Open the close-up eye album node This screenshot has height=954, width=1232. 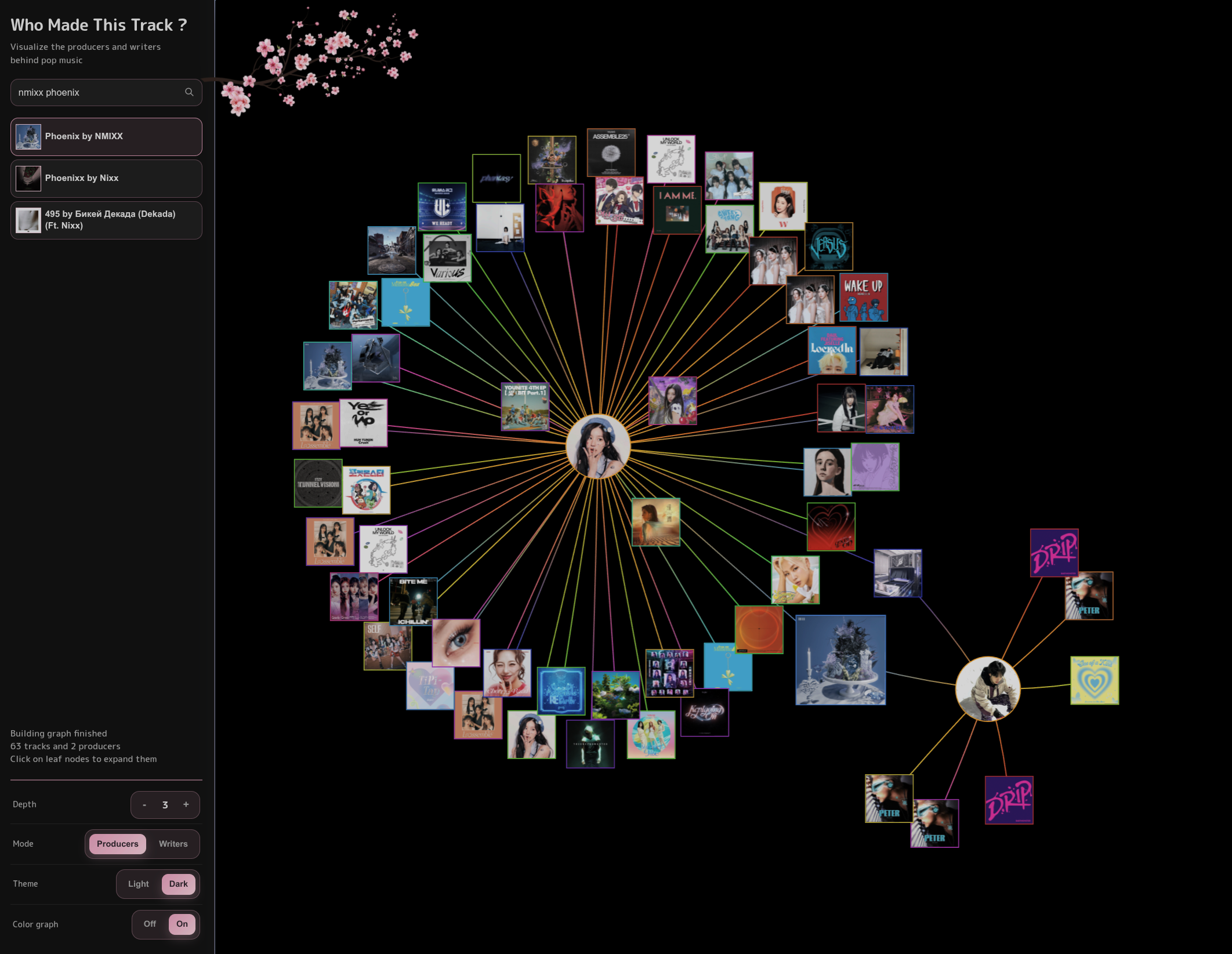tap(456, 643)
